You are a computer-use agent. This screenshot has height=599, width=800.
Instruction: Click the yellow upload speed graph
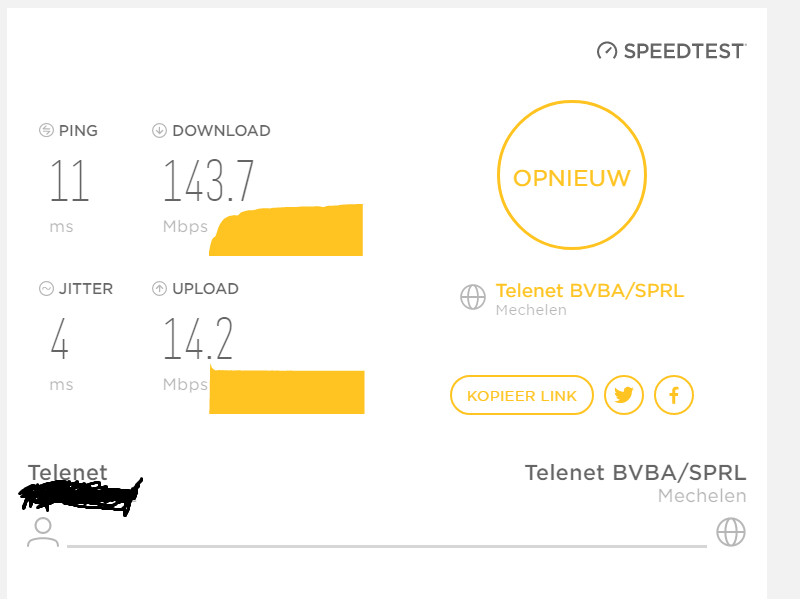point(288,391)
